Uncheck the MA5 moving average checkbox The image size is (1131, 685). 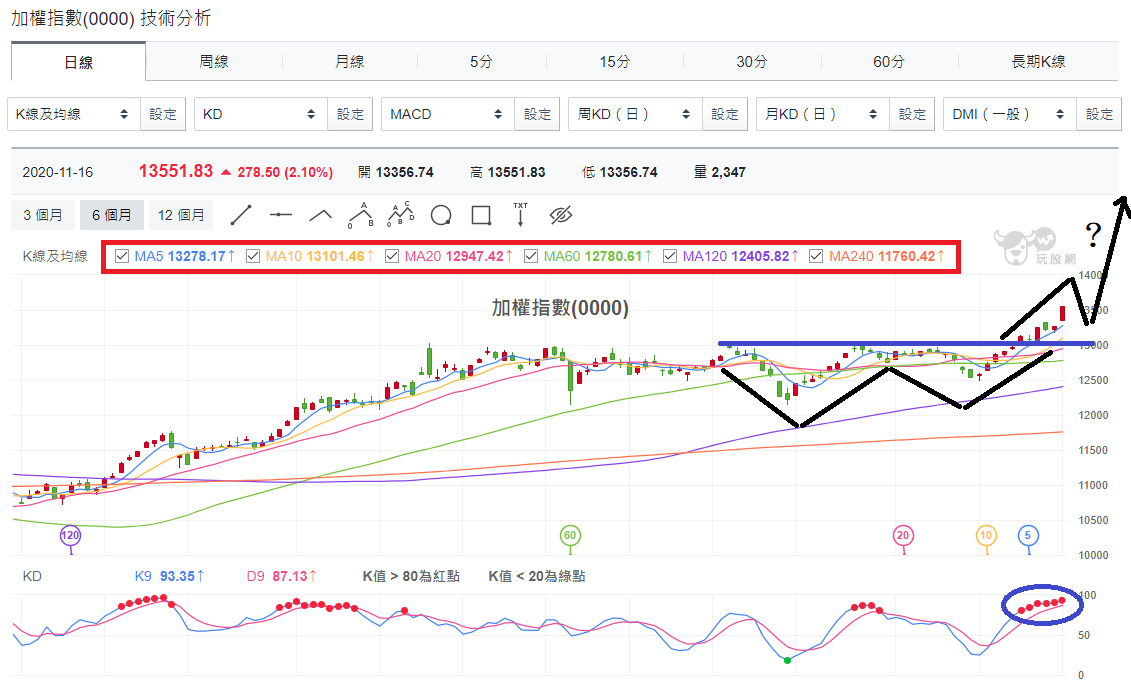122,256
